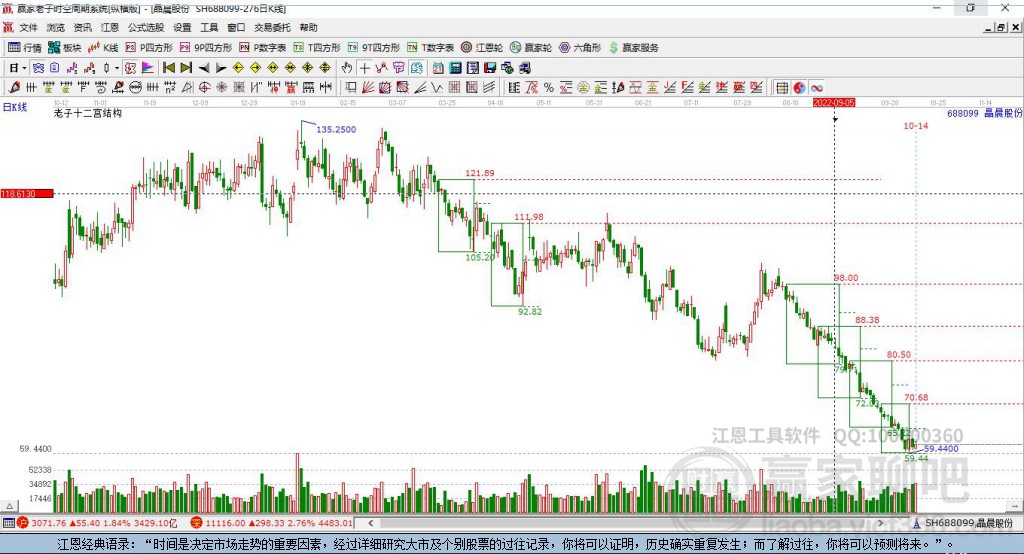The image size is (1024, 554).
Task: Restore the inner chart window
Action: [1001, 27]
